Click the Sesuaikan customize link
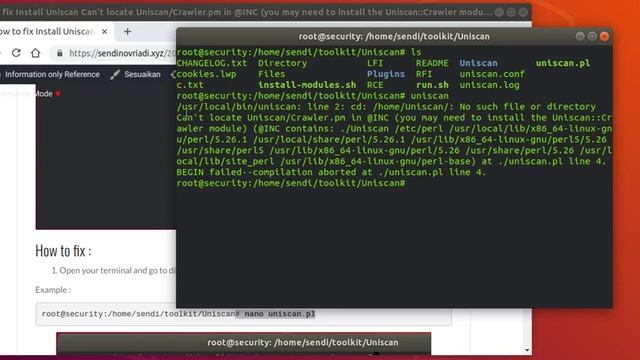640x360 pixels. [142, 74]
